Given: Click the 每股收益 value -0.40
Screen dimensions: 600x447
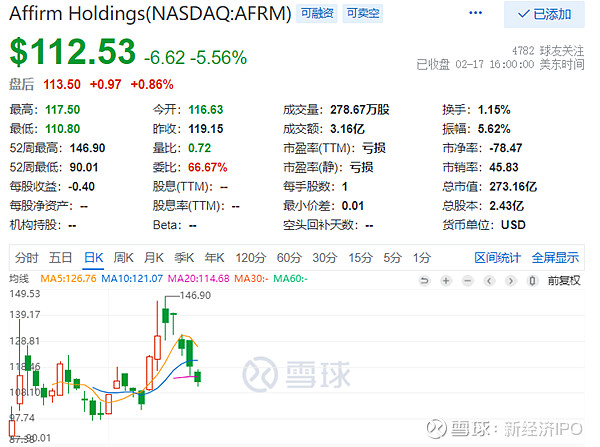Looking at the screenshot, I should click(82, 187).
